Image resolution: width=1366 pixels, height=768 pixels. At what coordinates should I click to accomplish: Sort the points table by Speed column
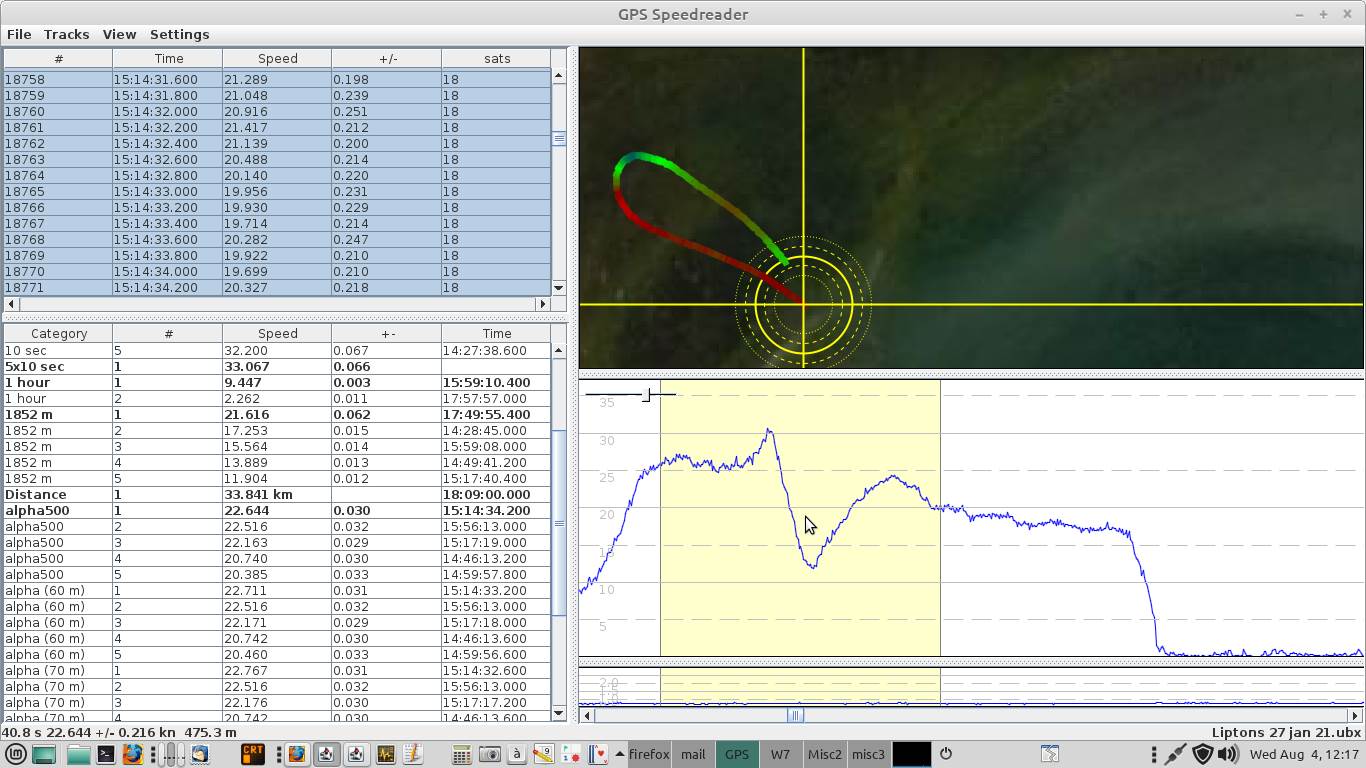click(277, 59)
